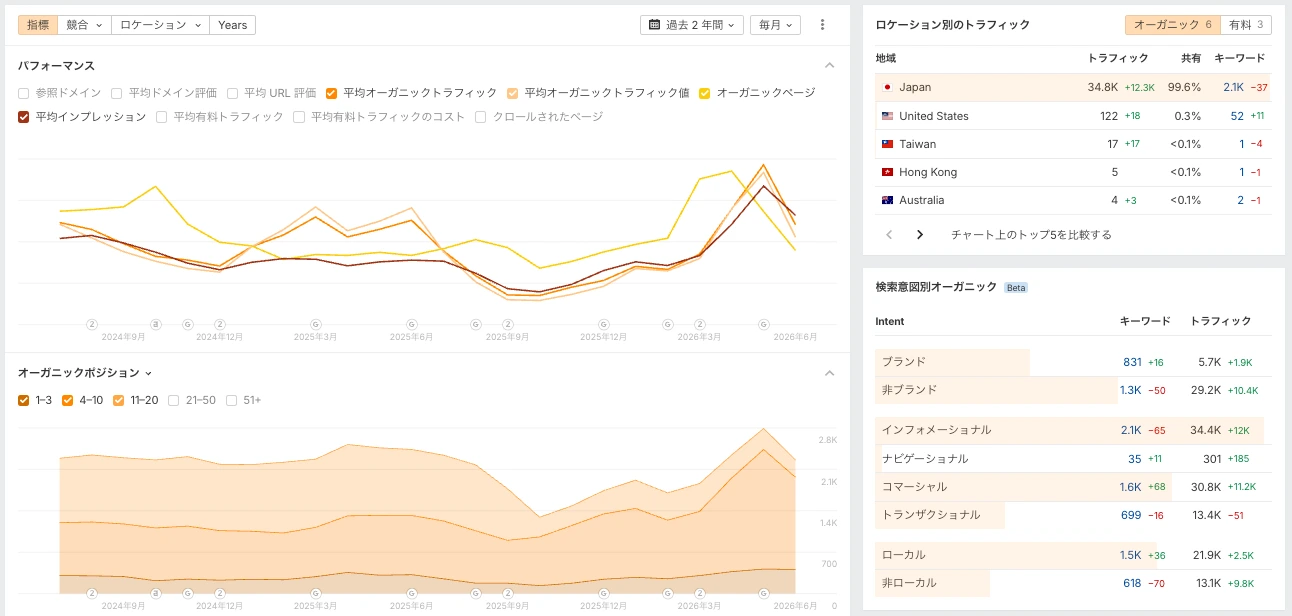Click the '2' marker above 2026年3月 in Performance chart
This screenshot has width=1292, height=616.
700,324
